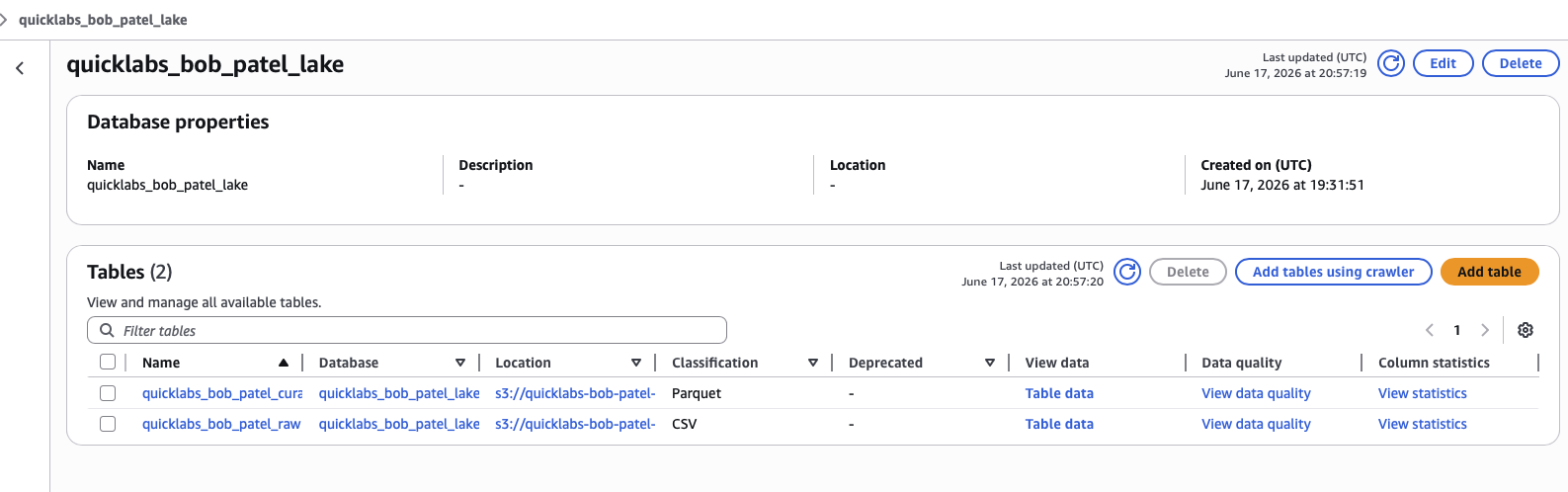Sort by Database column arrow
The width and height of the screenshot is (1568, 492).
coord(460,363)
